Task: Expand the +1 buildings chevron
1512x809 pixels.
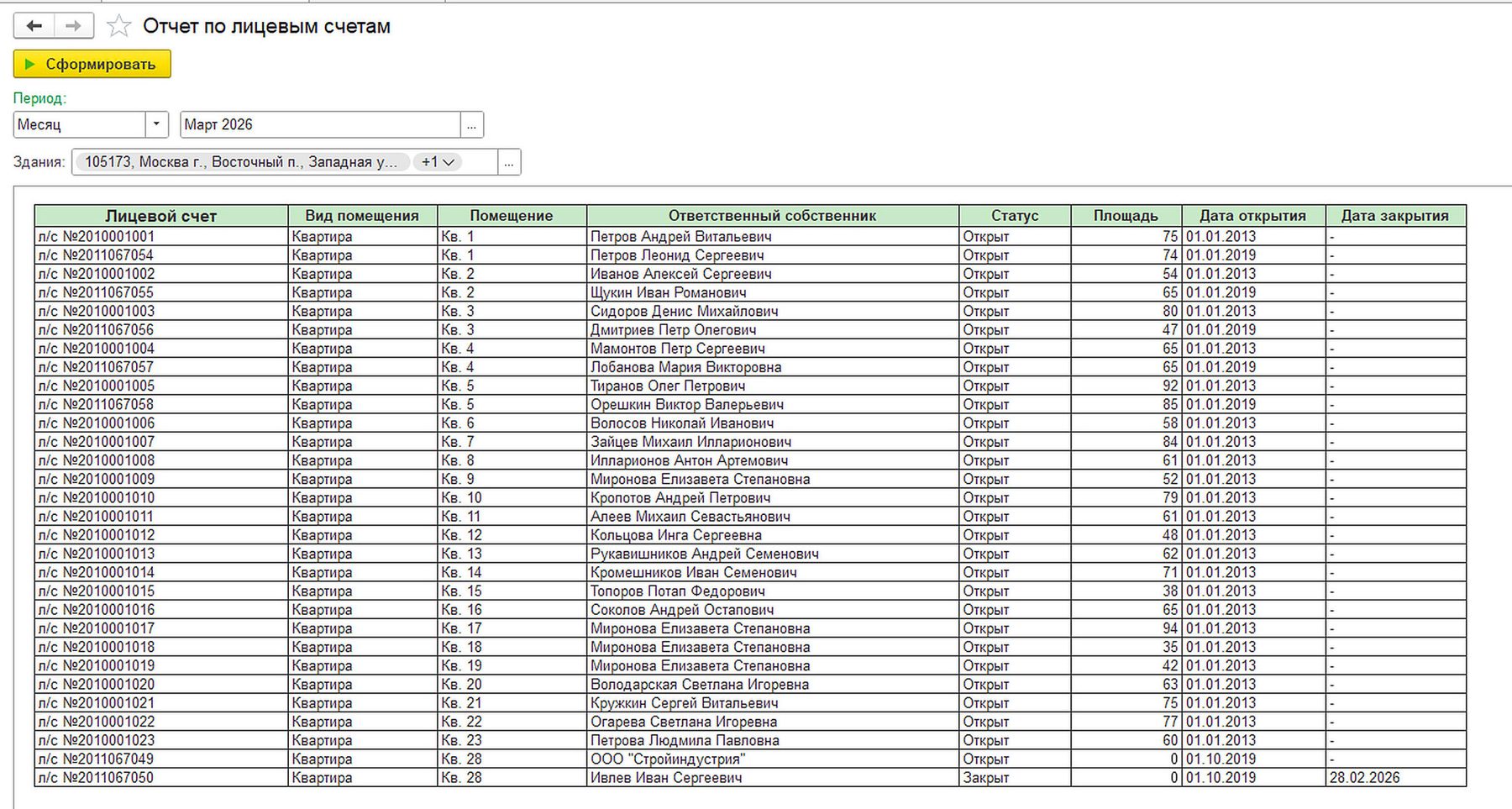Action: [438, 162]
